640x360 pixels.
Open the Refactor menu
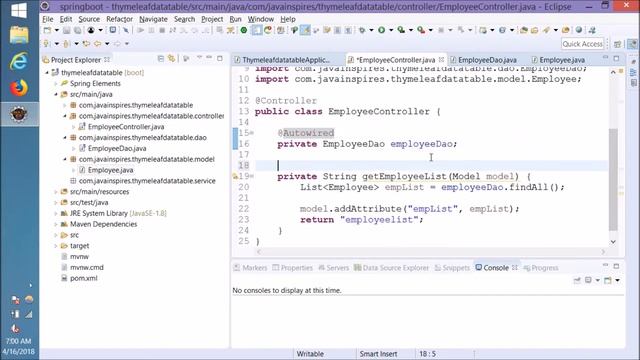(119, 19)
